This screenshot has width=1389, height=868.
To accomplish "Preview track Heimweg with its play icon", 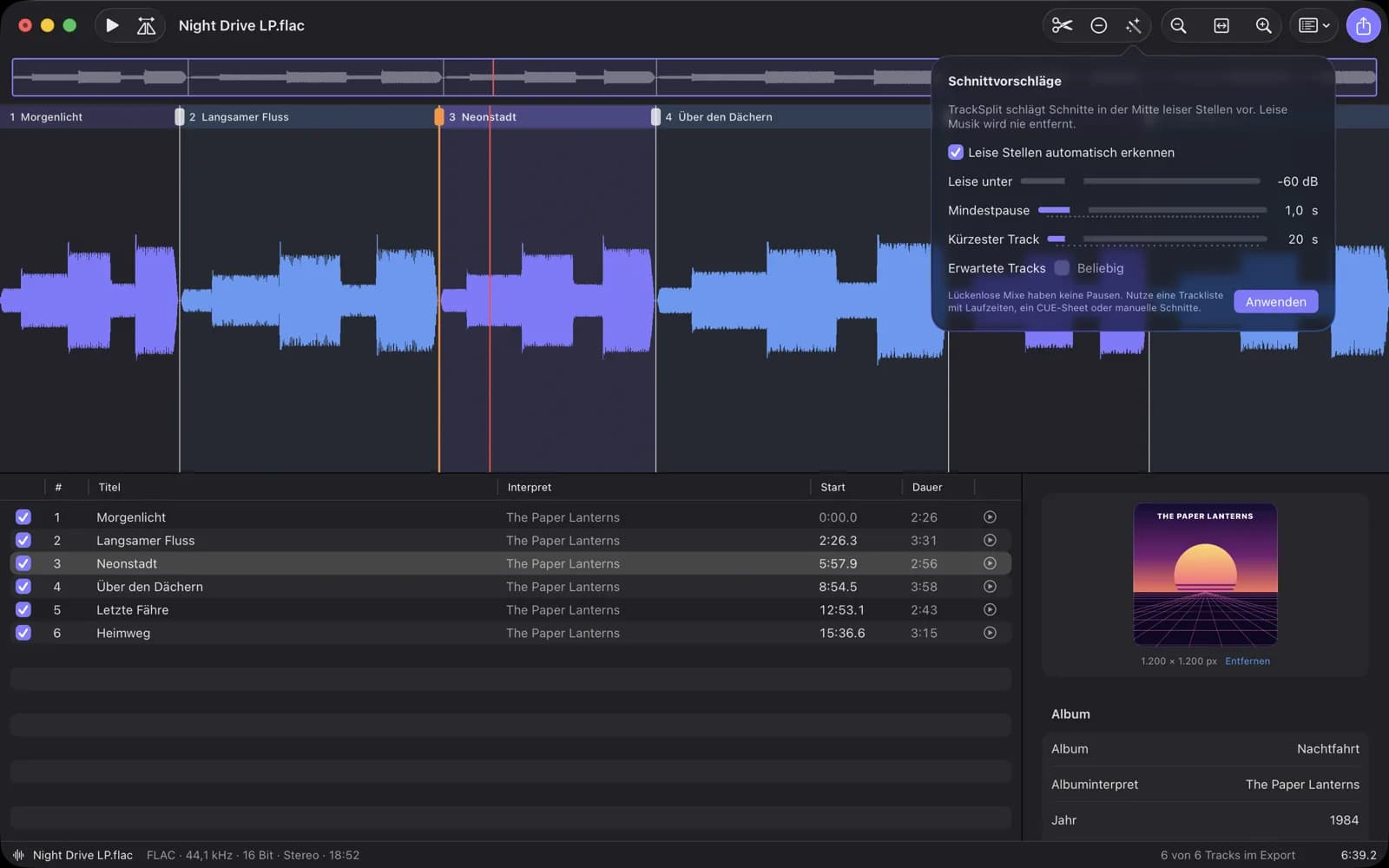I will [990, 633].
